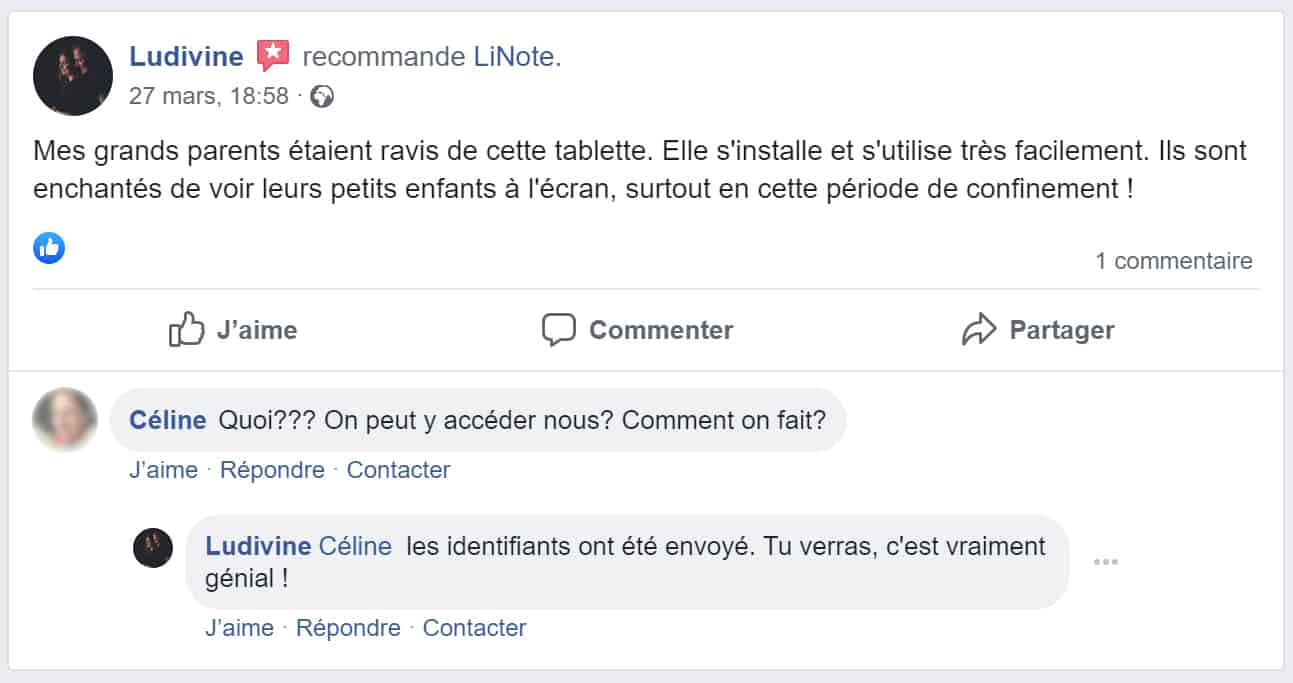
Task: Click Ludivine's small reply avatar
Action: [154, 548]
